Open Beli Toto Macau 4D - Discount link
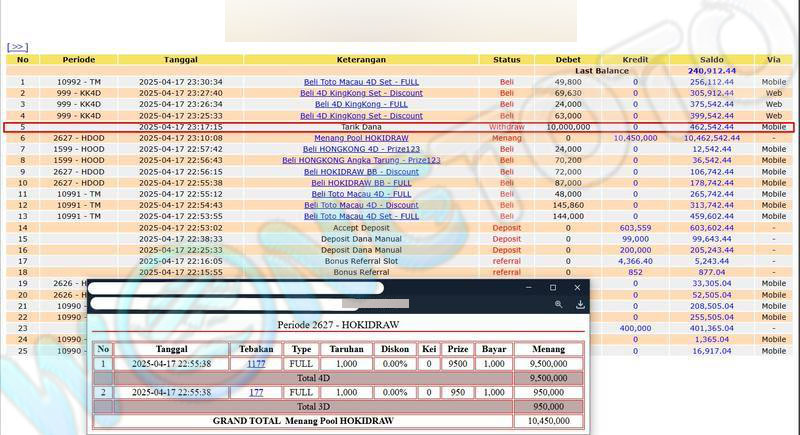This screenshot has width=800, height=435. [361, 205]
